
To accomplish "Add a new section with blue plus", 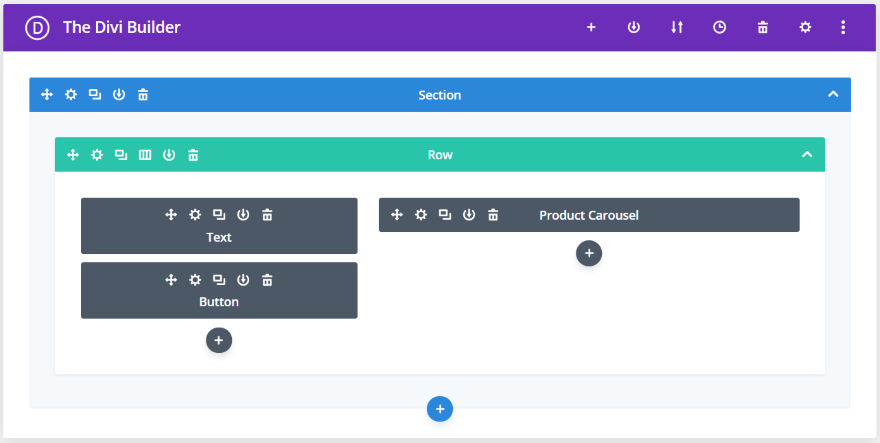I will coord(440,408).
